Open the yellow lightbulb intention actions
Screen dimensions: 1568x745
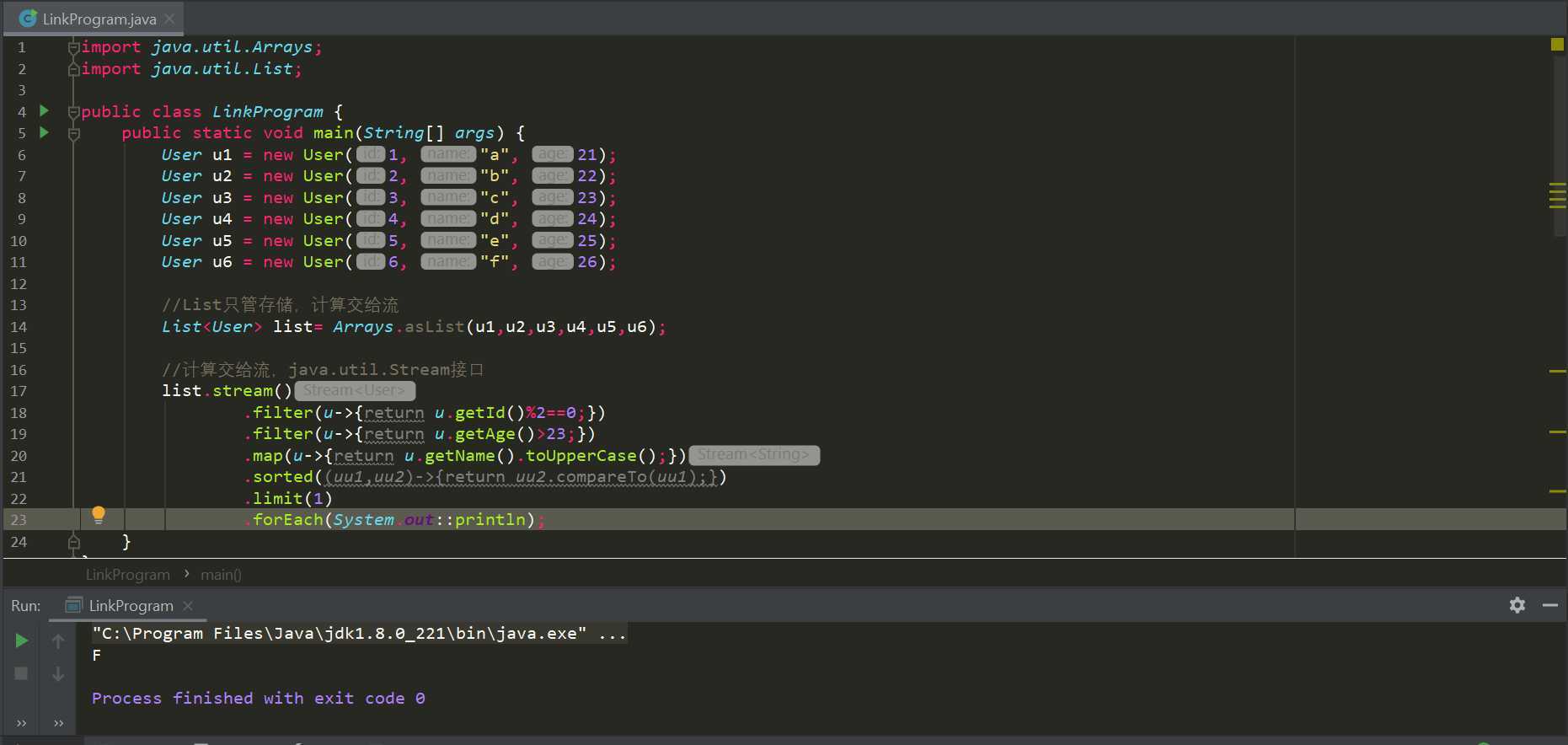(x=99, y=515)
